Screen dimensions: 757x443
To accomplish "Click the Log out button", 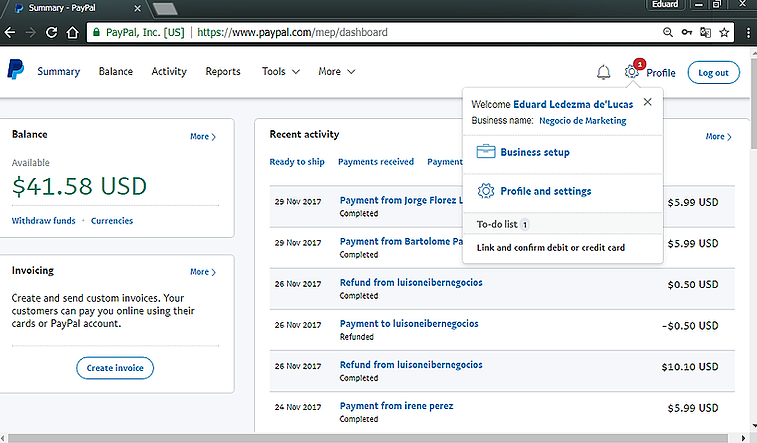I will [x=713, y=72].
